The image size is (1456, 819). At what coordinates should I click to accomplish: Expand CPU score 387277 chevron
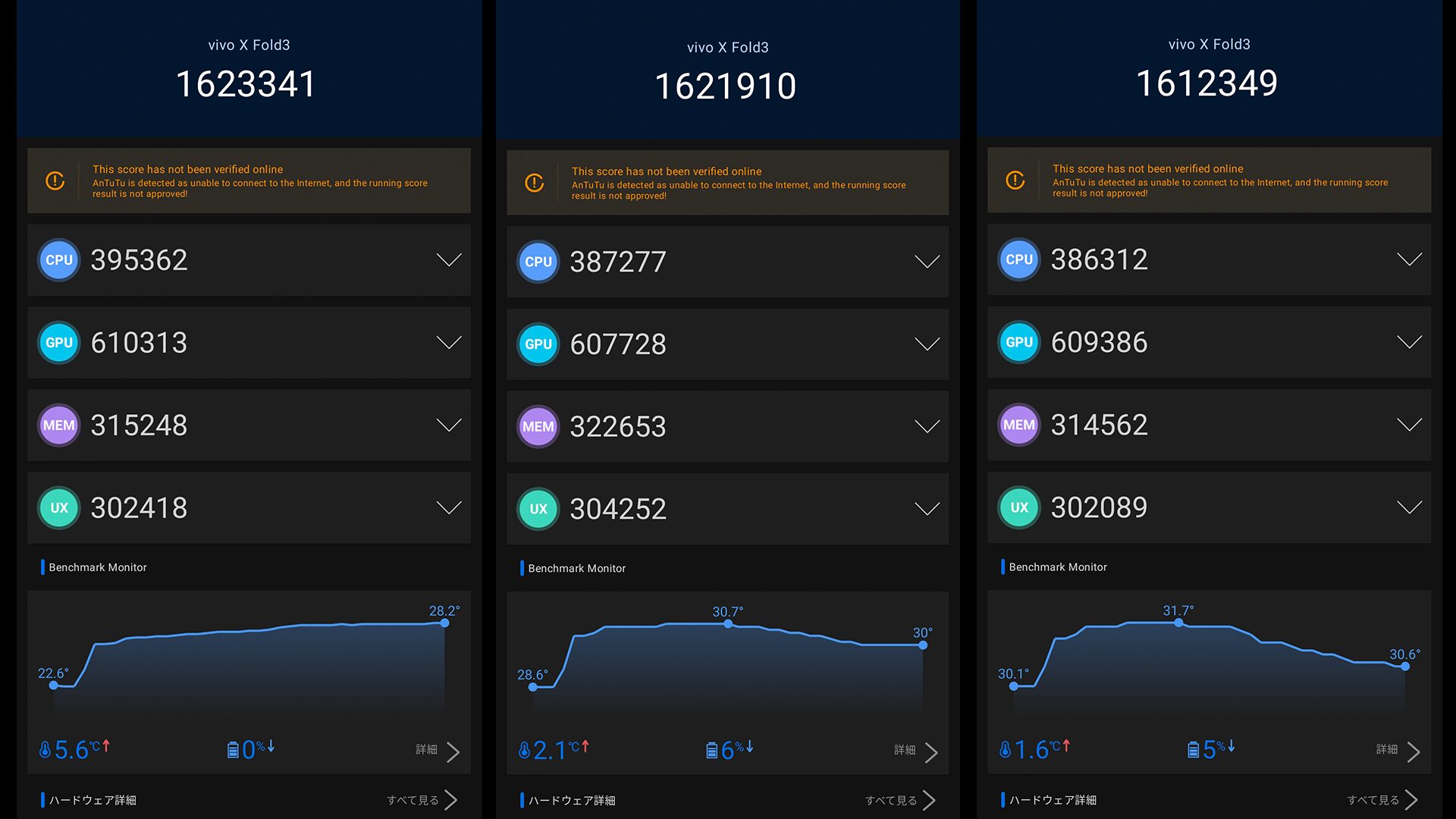coord(927,262)
